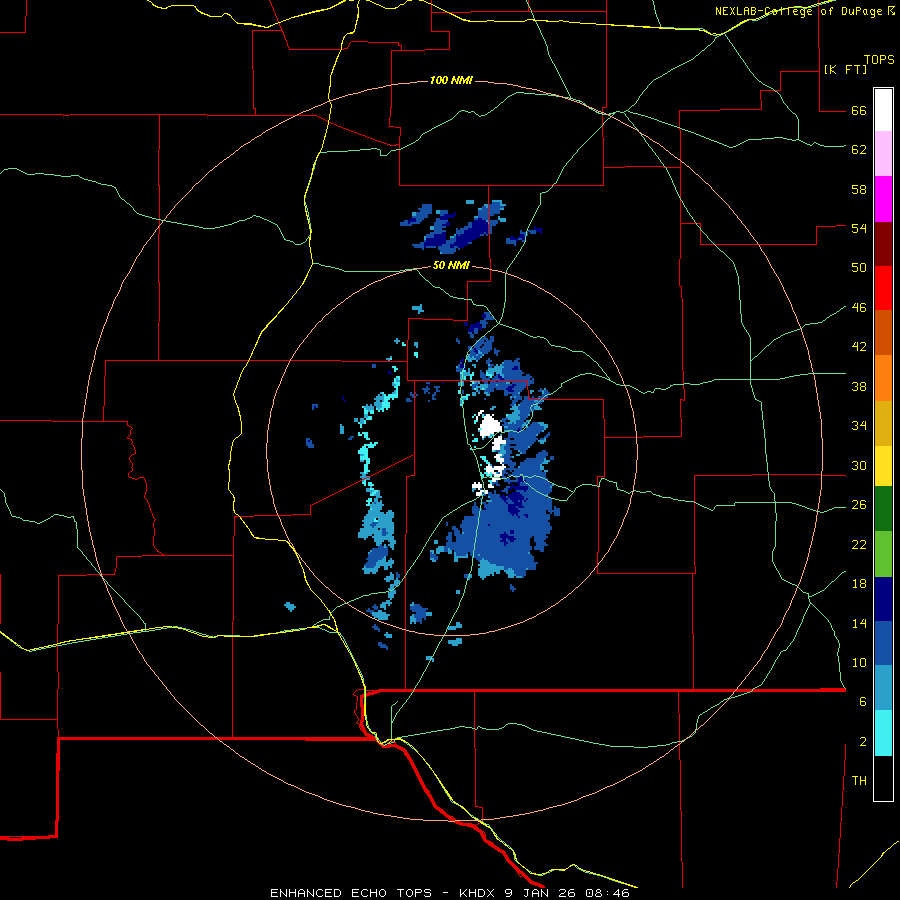Click the 'TH' legend label
The height and width of the screenshot is (900, 900).
point(859,780)
